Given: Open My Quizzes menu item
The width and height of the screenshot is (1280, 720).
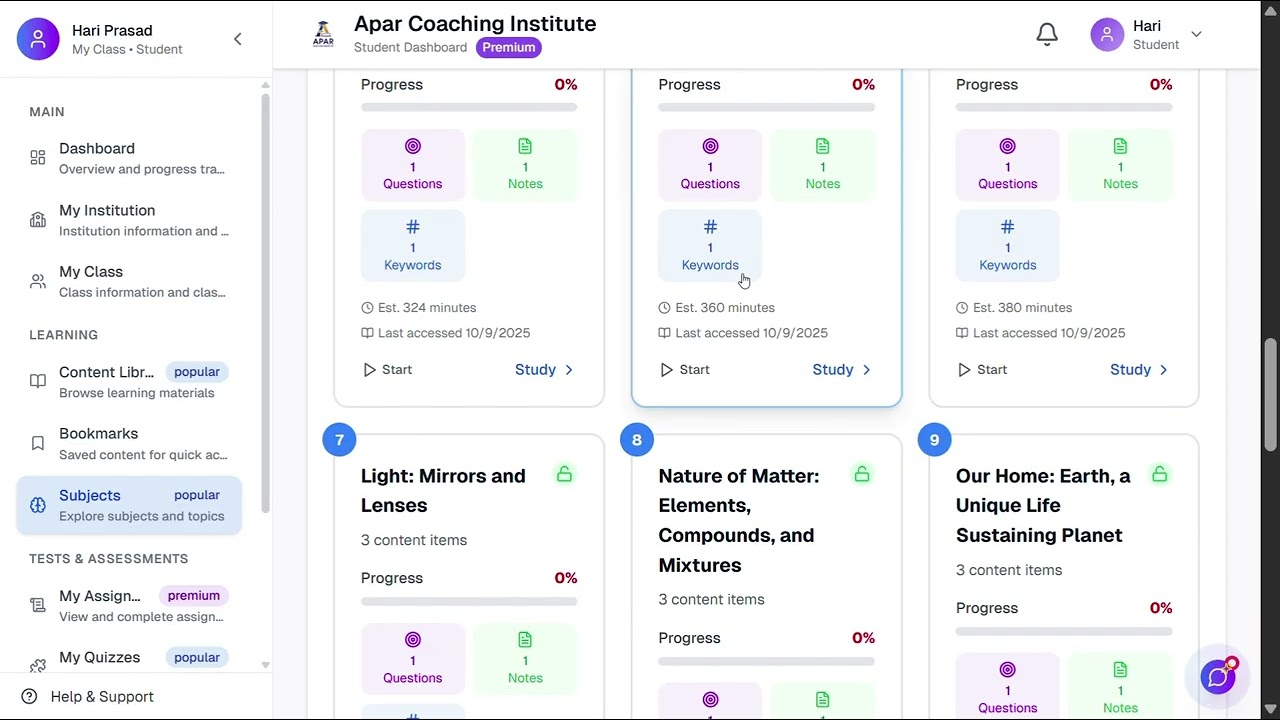Looking at the screenshot, I should (129, 660).
